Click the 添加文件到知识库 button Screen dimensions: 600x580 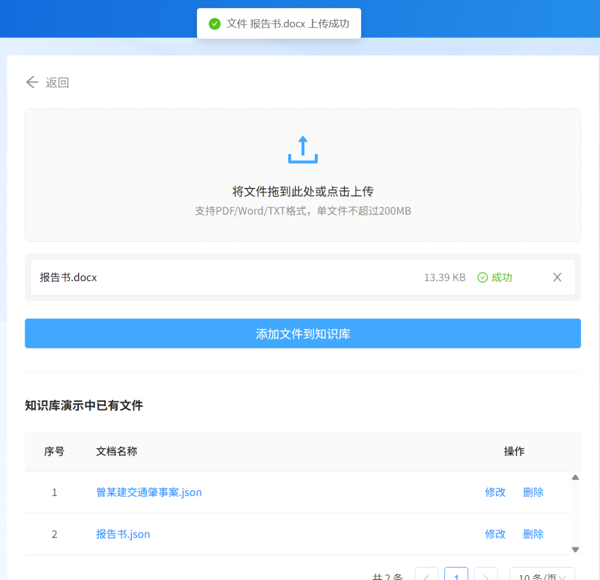pyautogui.click(x=303, y=334)
